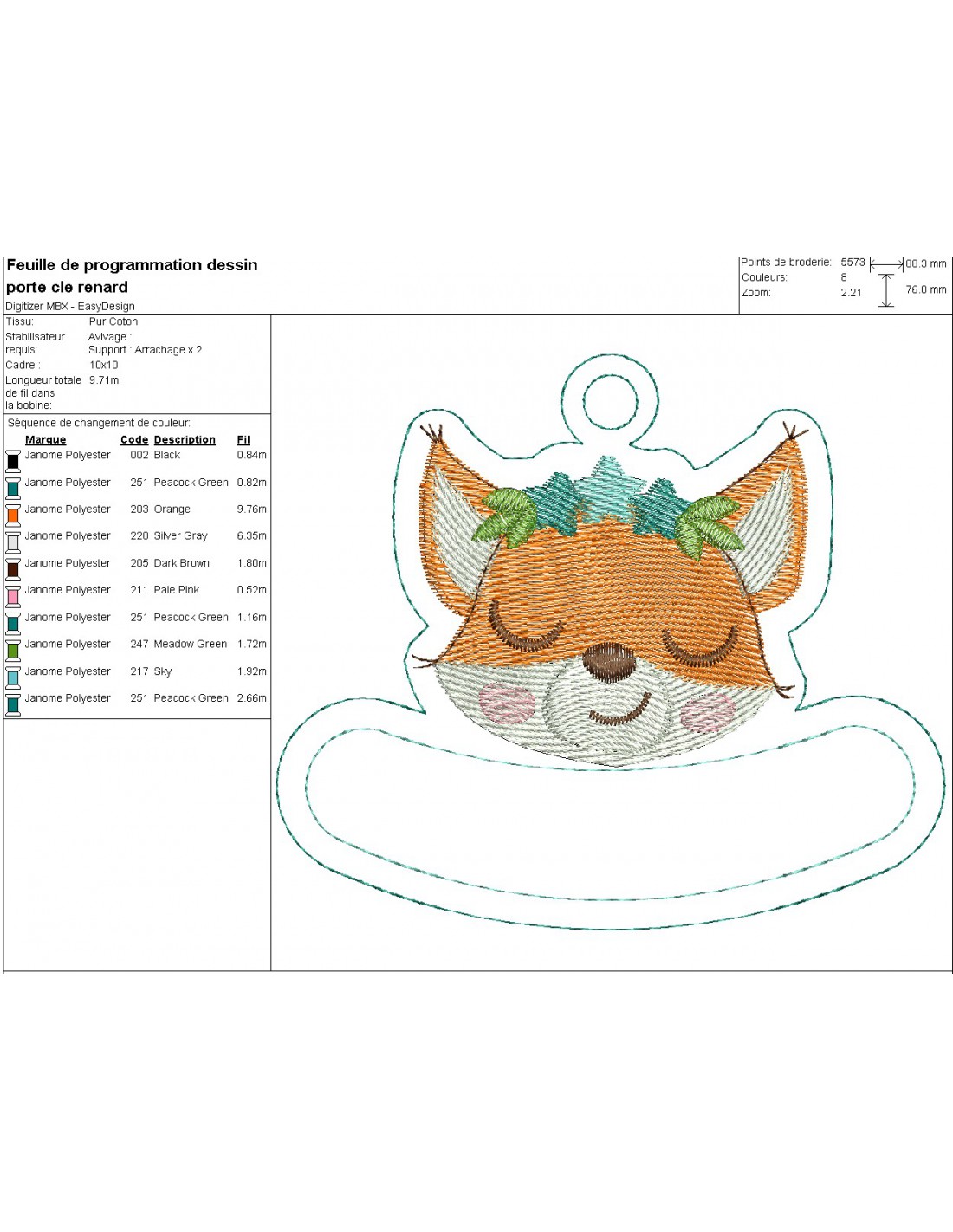Select the Orange thread spool icon
953x1232 pixels.
13,515
